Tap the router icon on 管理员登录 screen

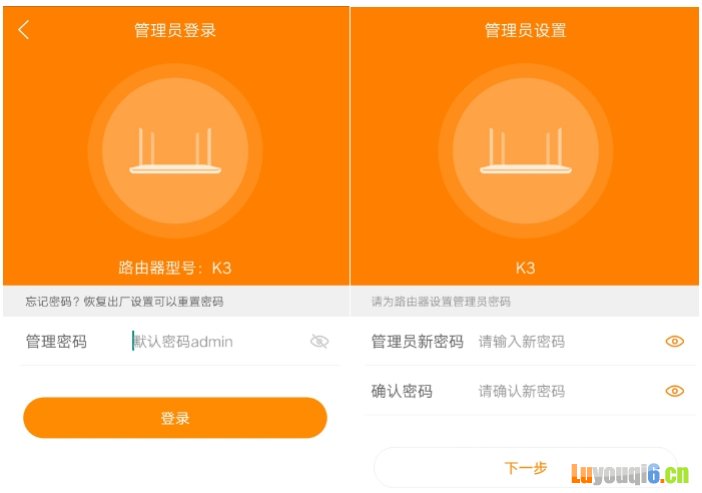point(175,151)
